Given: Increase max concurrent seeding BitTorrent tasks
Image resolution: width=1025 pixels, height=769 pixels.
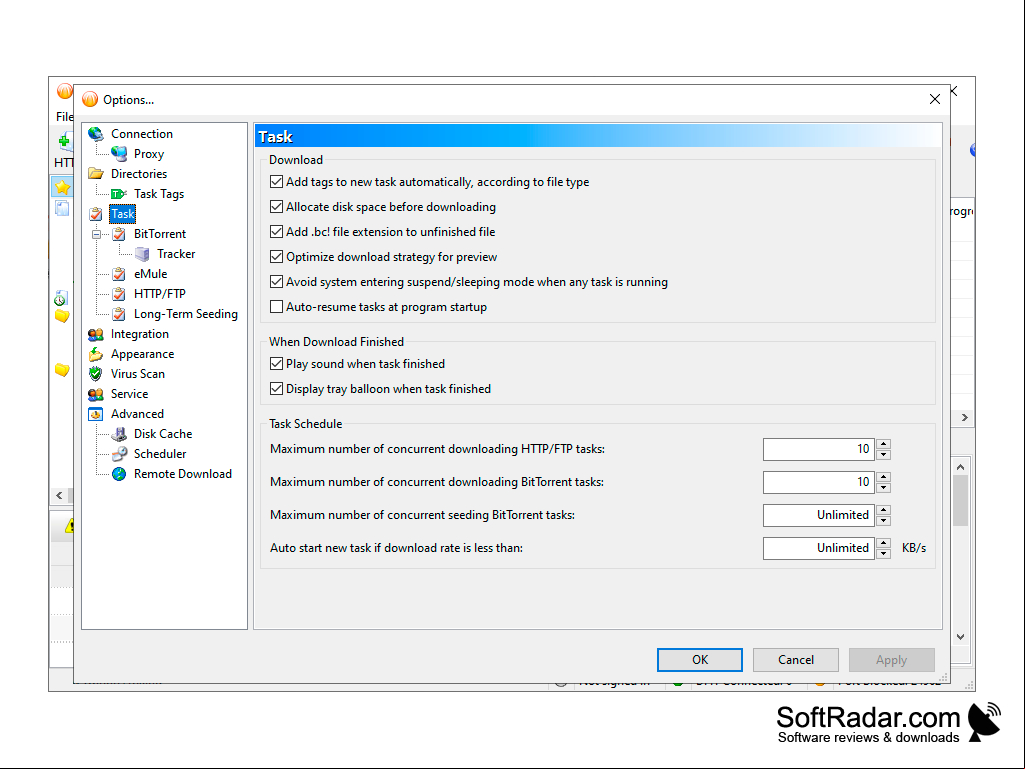Looking at the screenshot, I should click(883, 510).
